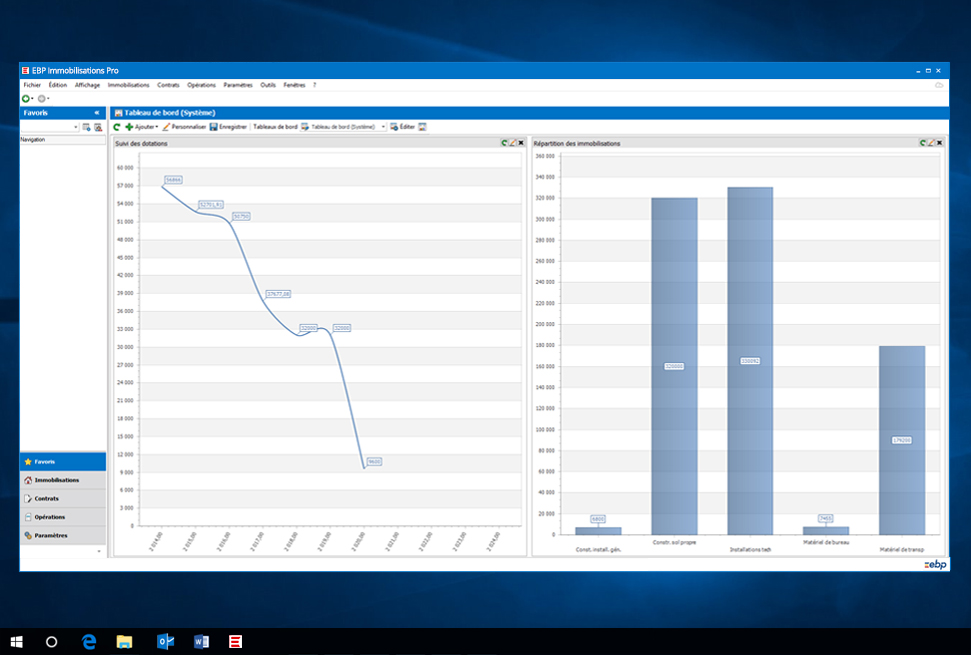Screen dimensions: 971x655
Task: Click the 56844 data point label
Action: click(x=173, y=180)
